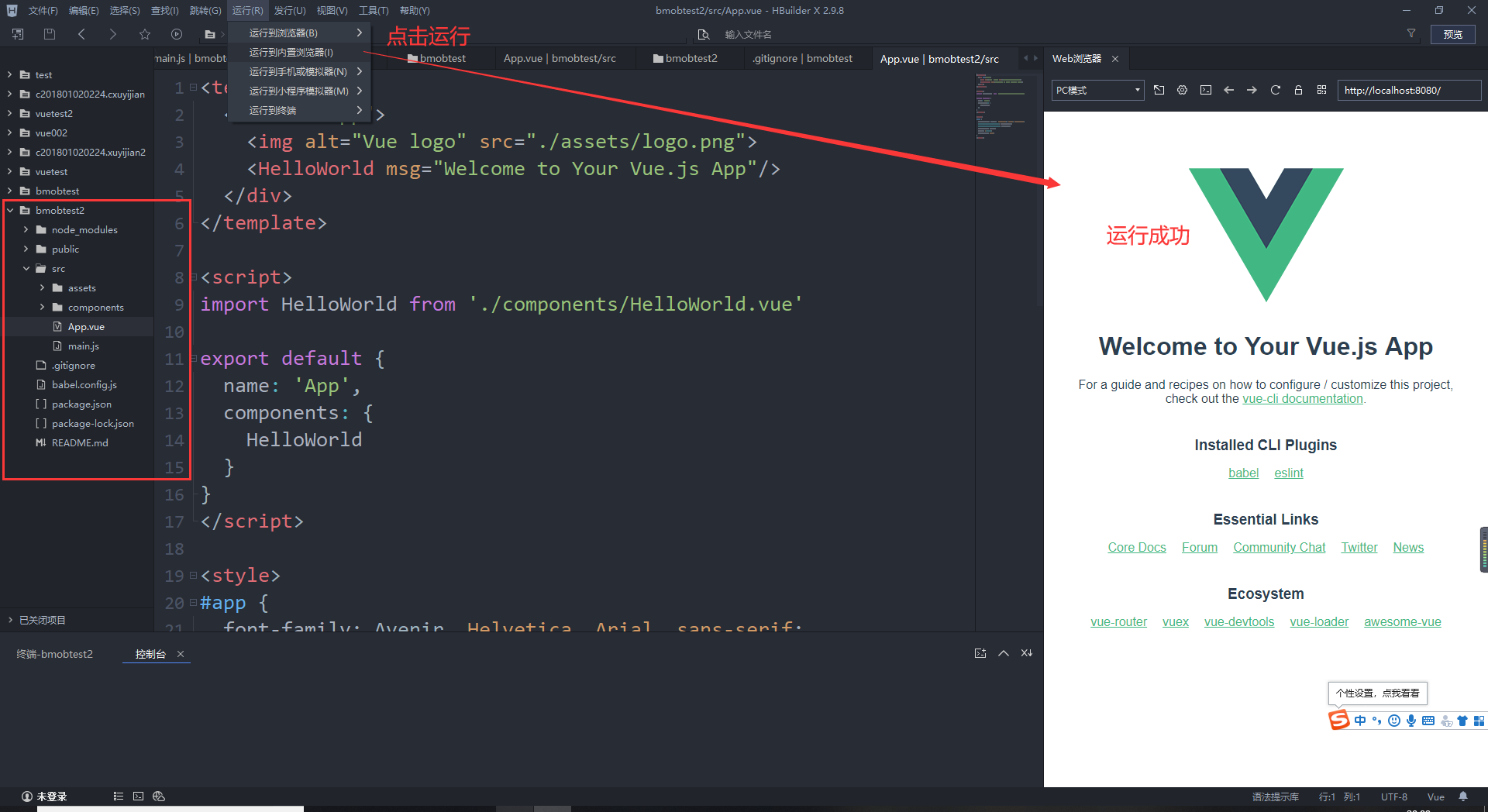Switch to App.vue | bmobtest/src tab
Image resolution: width=1488 pixels, height=812 pixels.
560,58
